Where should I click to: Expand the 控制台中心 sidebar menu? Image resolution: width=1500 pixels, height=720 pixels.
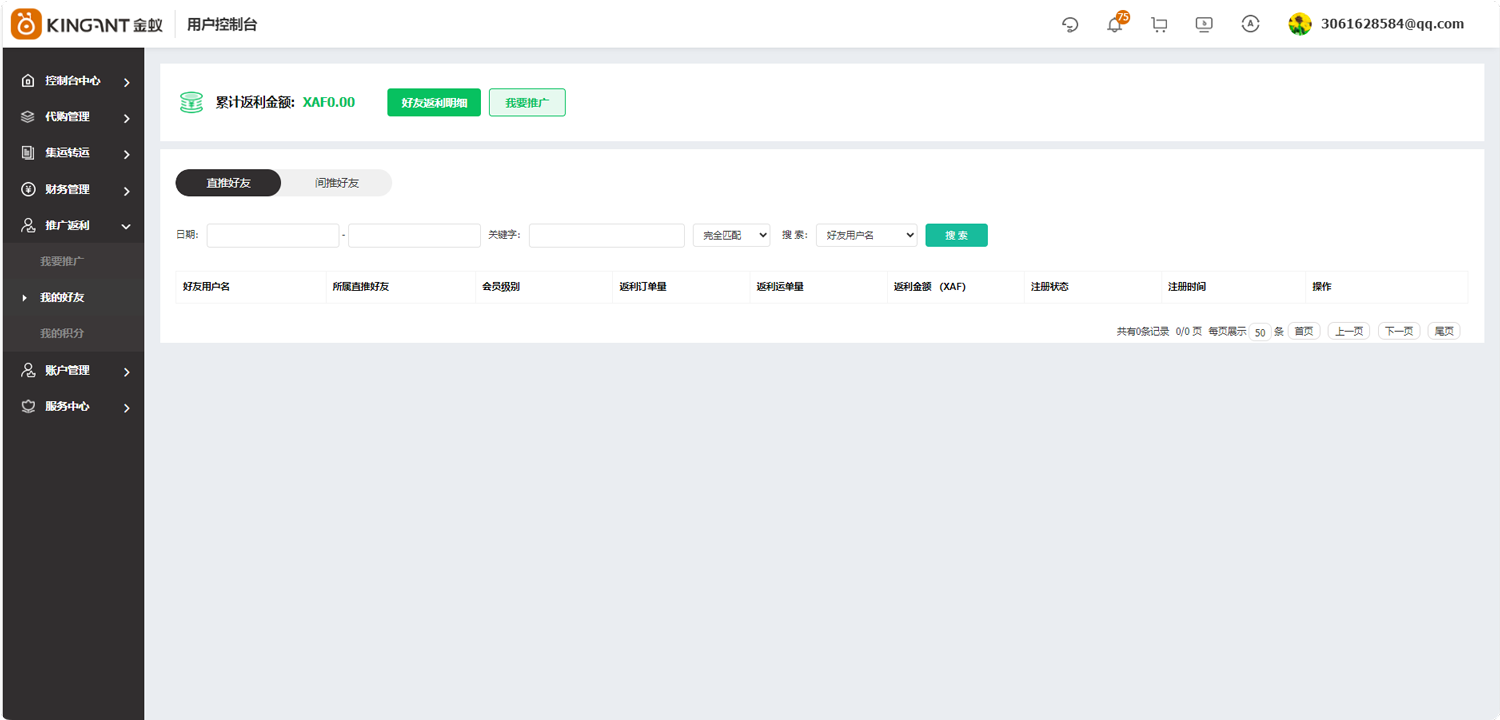coord(74,81)
